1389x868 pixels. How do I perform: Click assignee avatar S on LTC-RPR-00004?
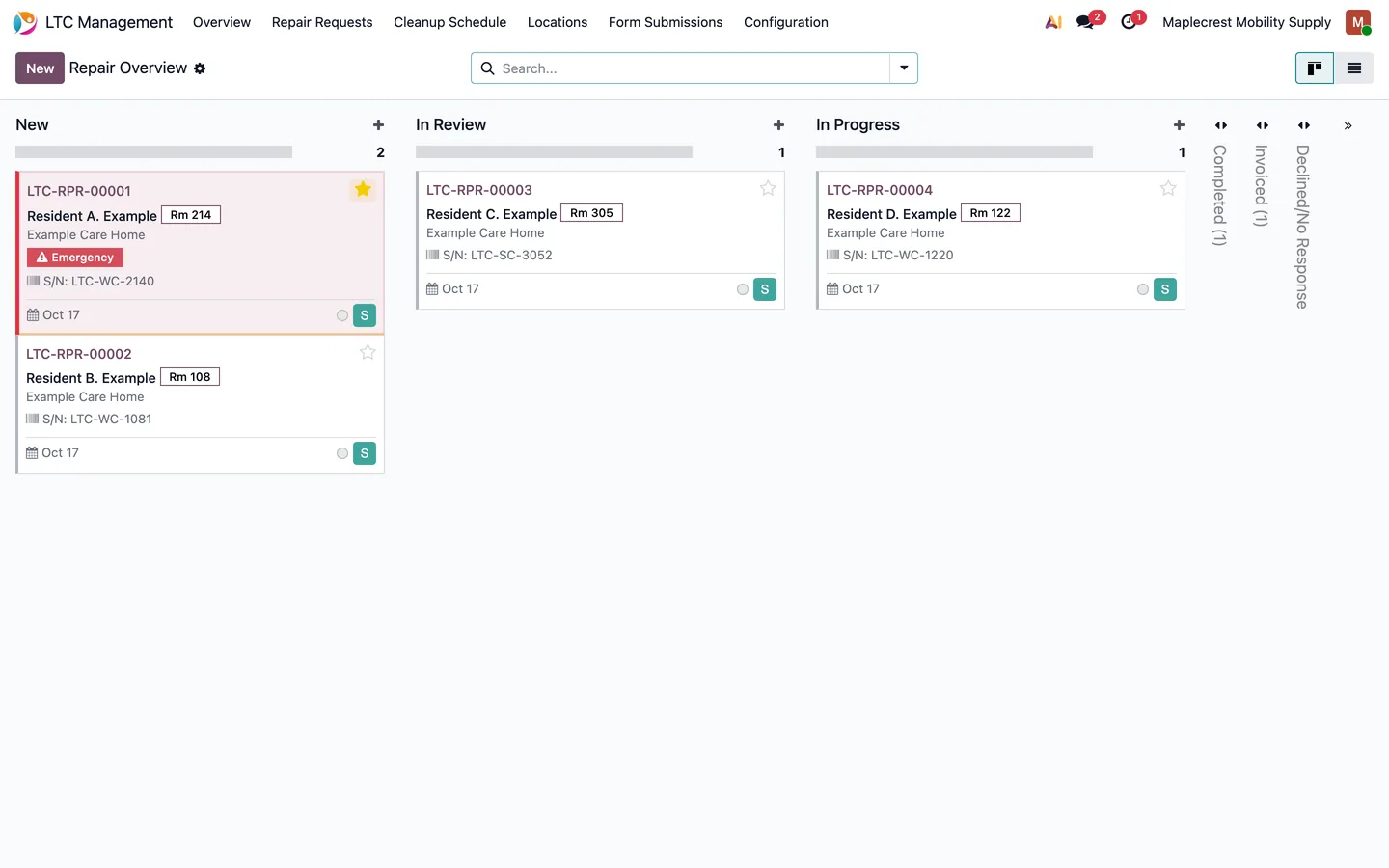click(1165, 289)
